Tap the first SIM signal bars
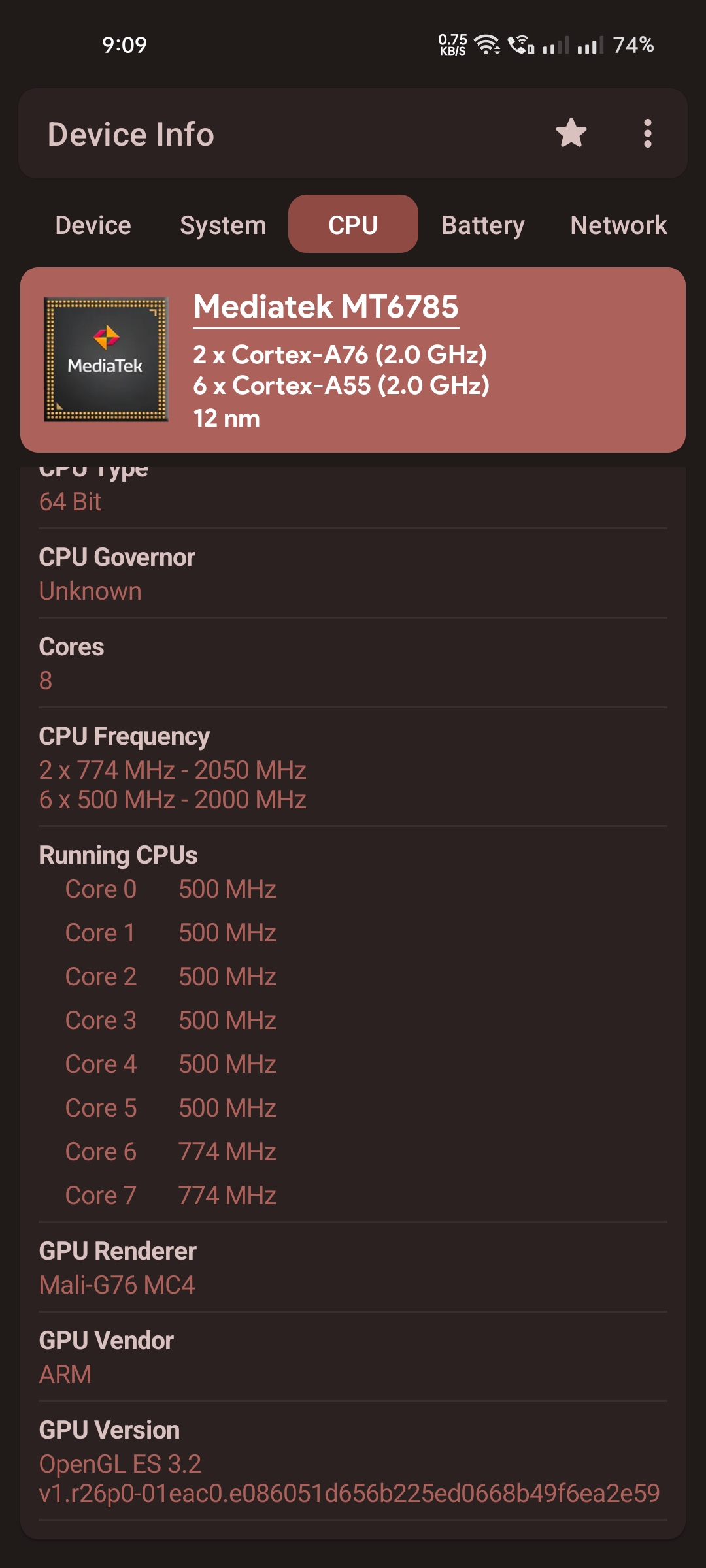This screenshot has width=706, height=1568. pos(556,44)
